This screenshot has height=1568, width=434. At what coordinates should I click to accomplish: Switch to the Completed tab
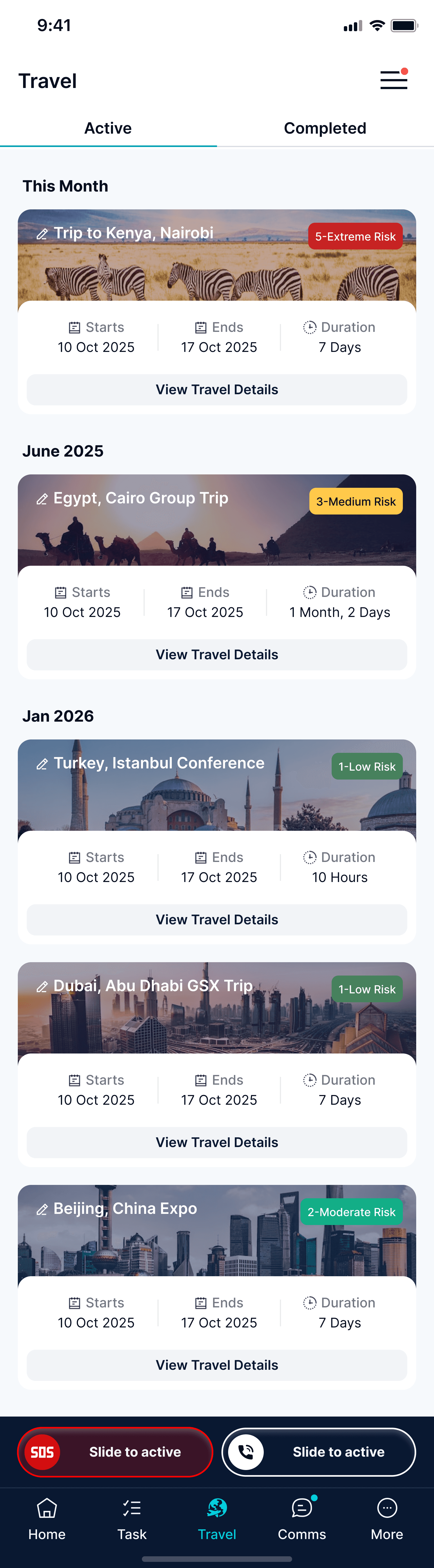[325, 128]
